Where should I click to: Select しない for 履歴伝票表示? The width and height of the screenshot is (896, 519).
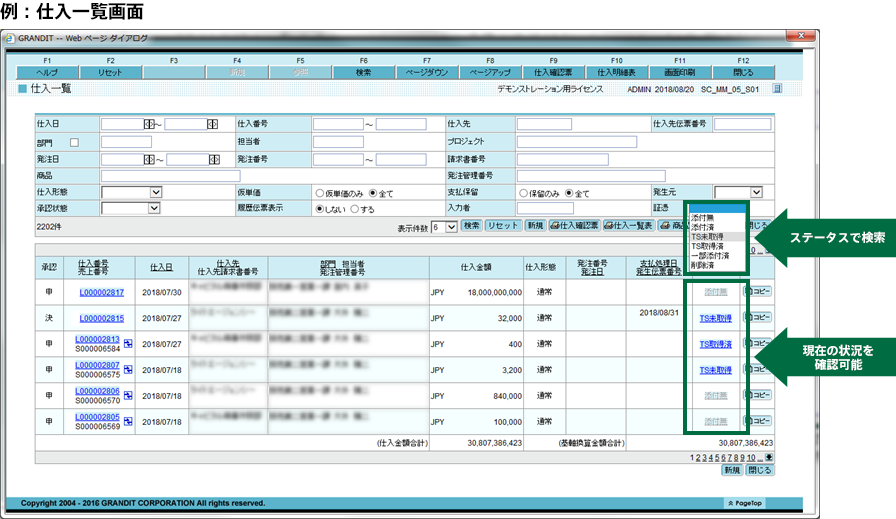(x=319, y=209)
